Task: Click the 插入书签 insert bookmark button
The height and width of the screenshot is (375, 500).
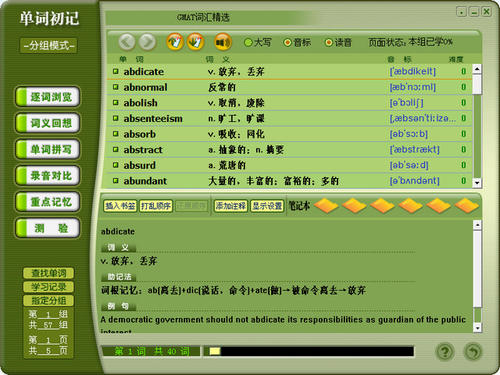Action: click(120, 206)
